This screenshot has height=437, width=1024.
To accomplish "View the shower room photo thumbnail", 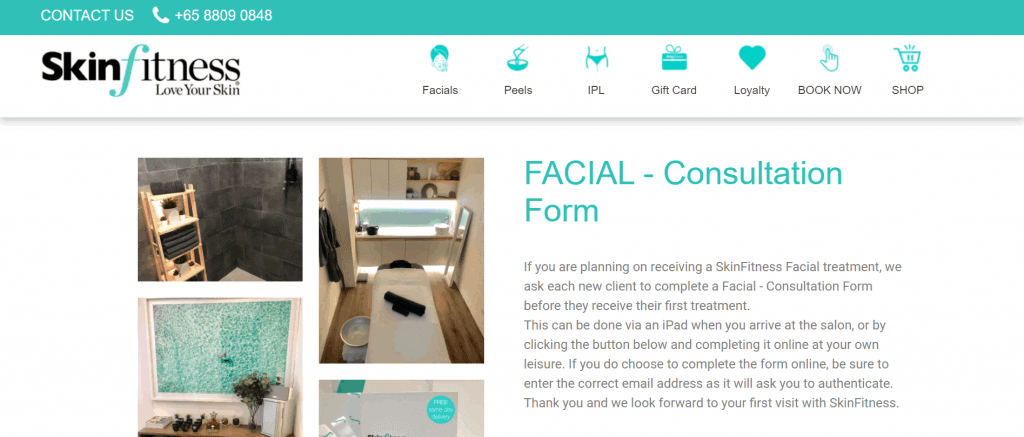I will [x=220, y=219].
